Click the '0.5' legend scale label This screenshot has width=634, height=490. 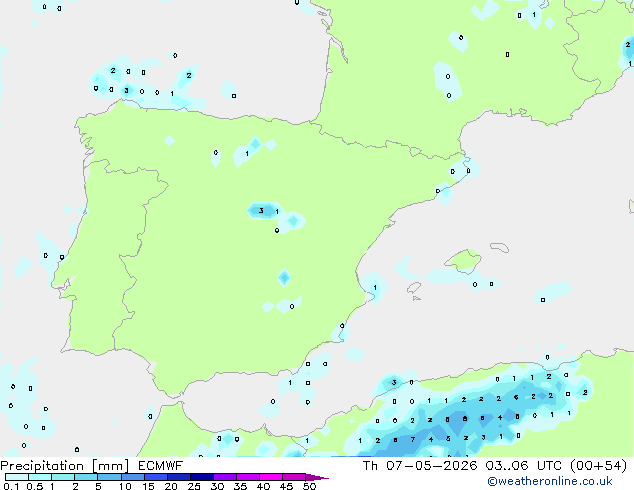[x=34, y=486]
